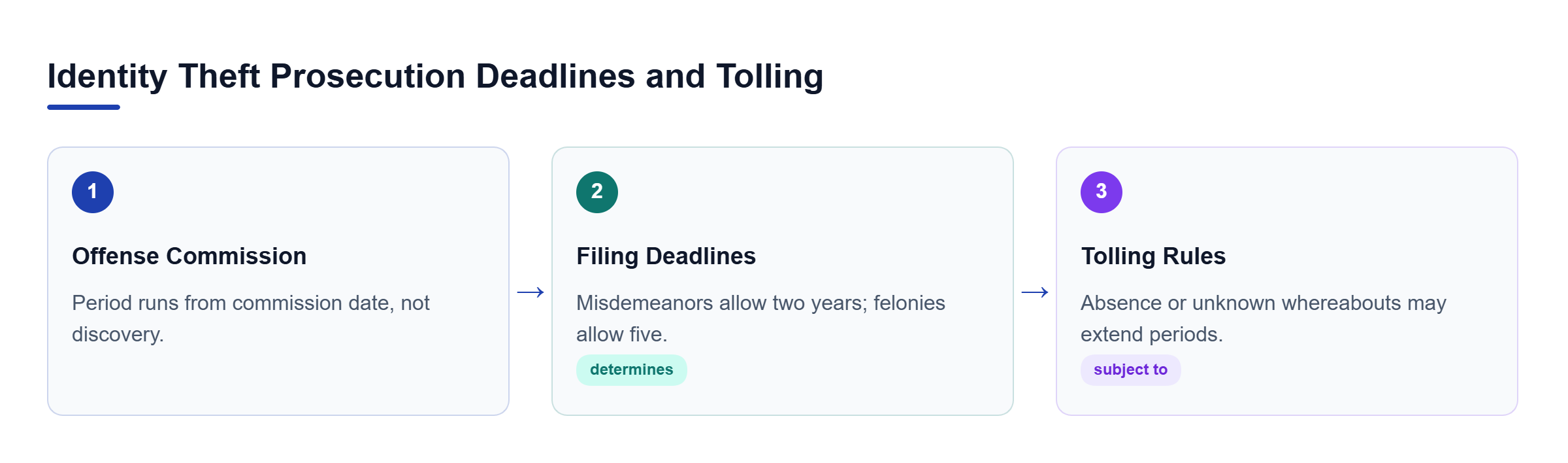Image resolution: width=1568 pixels, height=463 pixels.
Task: Click the green number 2 circle
Action: 597,192
